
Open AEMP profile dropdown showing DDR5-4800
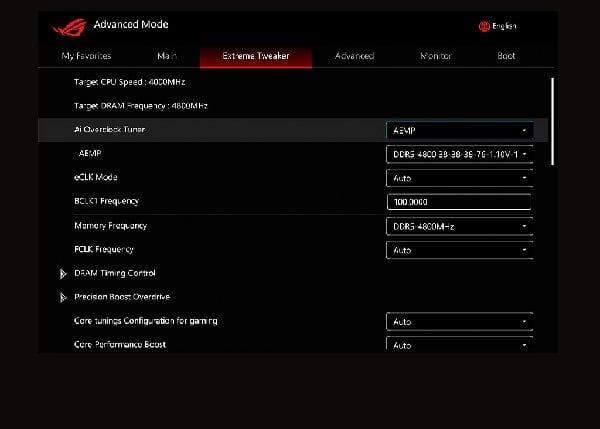coord(460,154)
